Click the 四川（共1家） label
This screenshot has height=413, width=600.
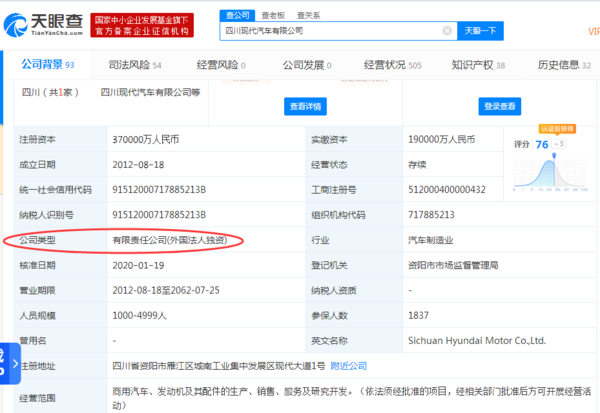50,92
